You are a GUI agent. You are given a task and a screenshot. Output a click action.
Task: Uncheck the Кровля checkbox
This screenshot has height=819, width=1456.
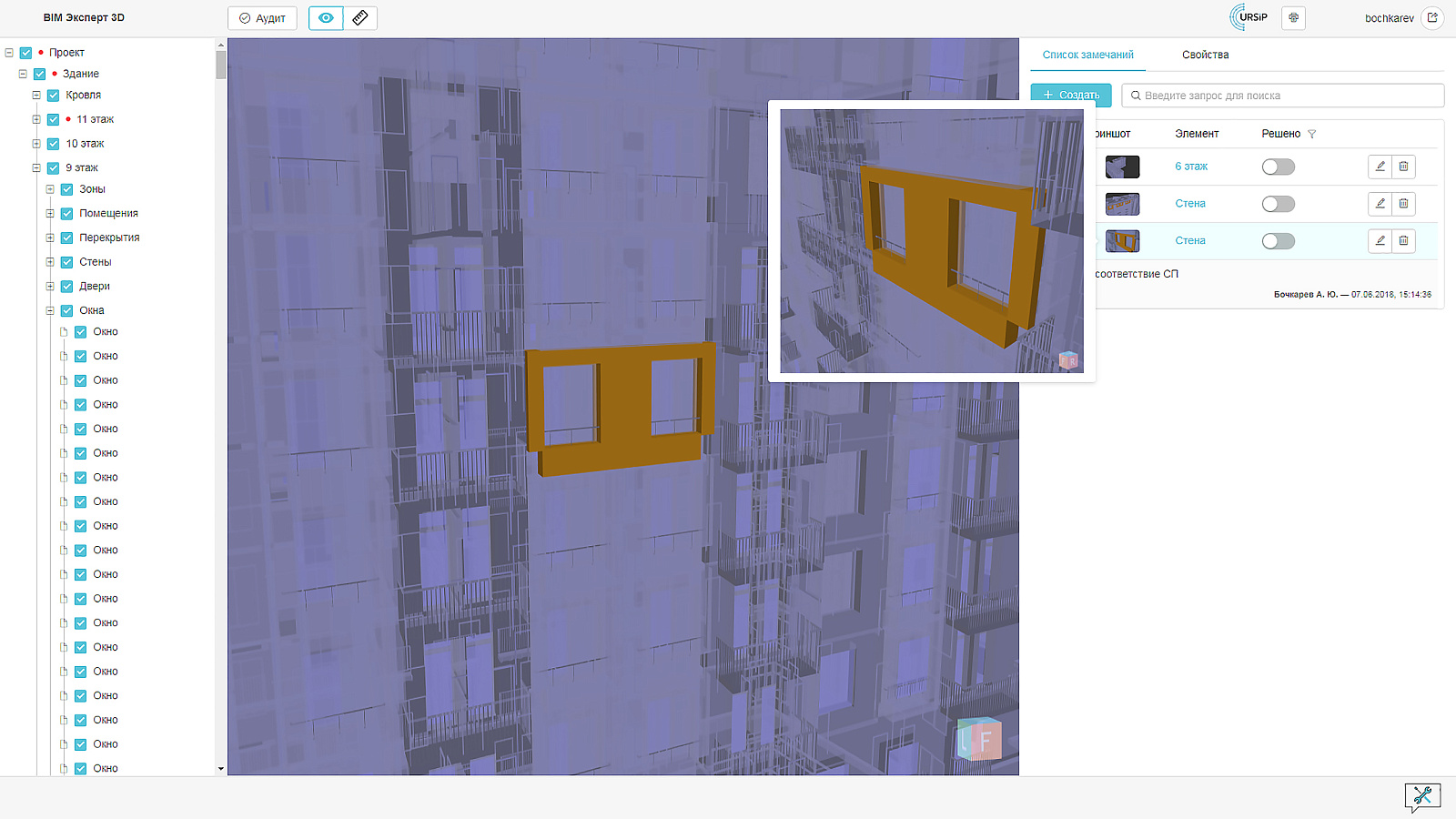(54, 95)
